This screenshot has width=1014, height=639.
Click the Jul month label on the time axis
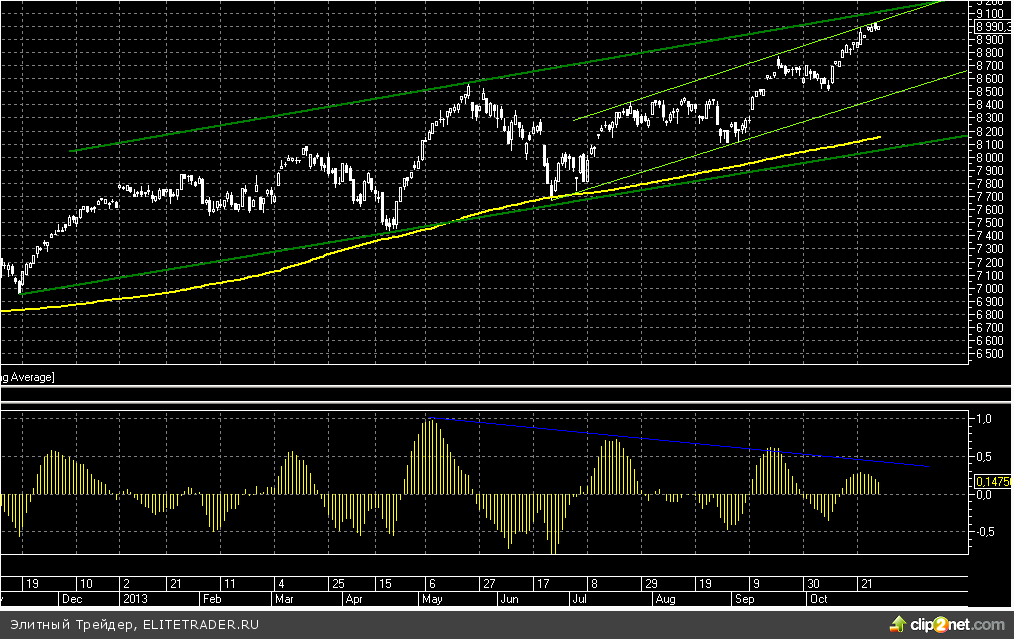click(580, 599)
